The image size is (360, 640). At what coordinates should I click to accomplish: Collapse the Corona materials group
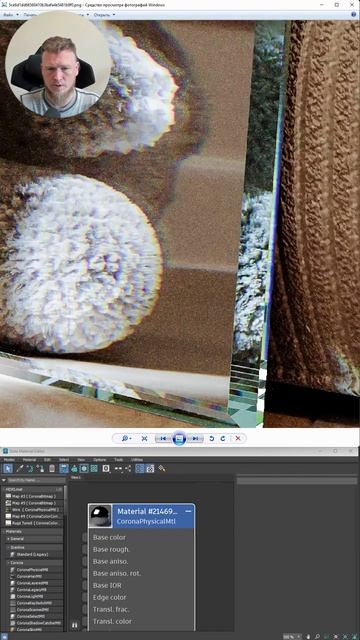[33, 562]
